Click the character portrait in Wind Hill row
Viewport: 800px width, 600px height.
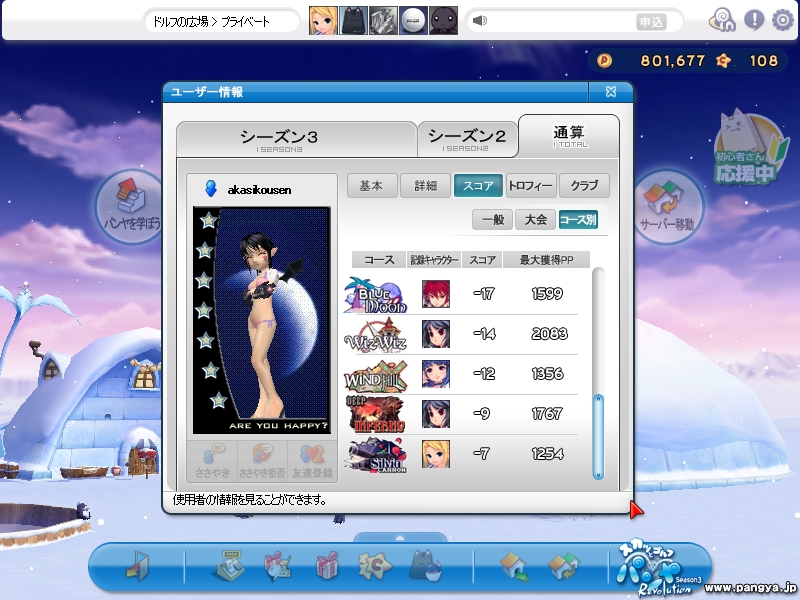pos(436,374)
